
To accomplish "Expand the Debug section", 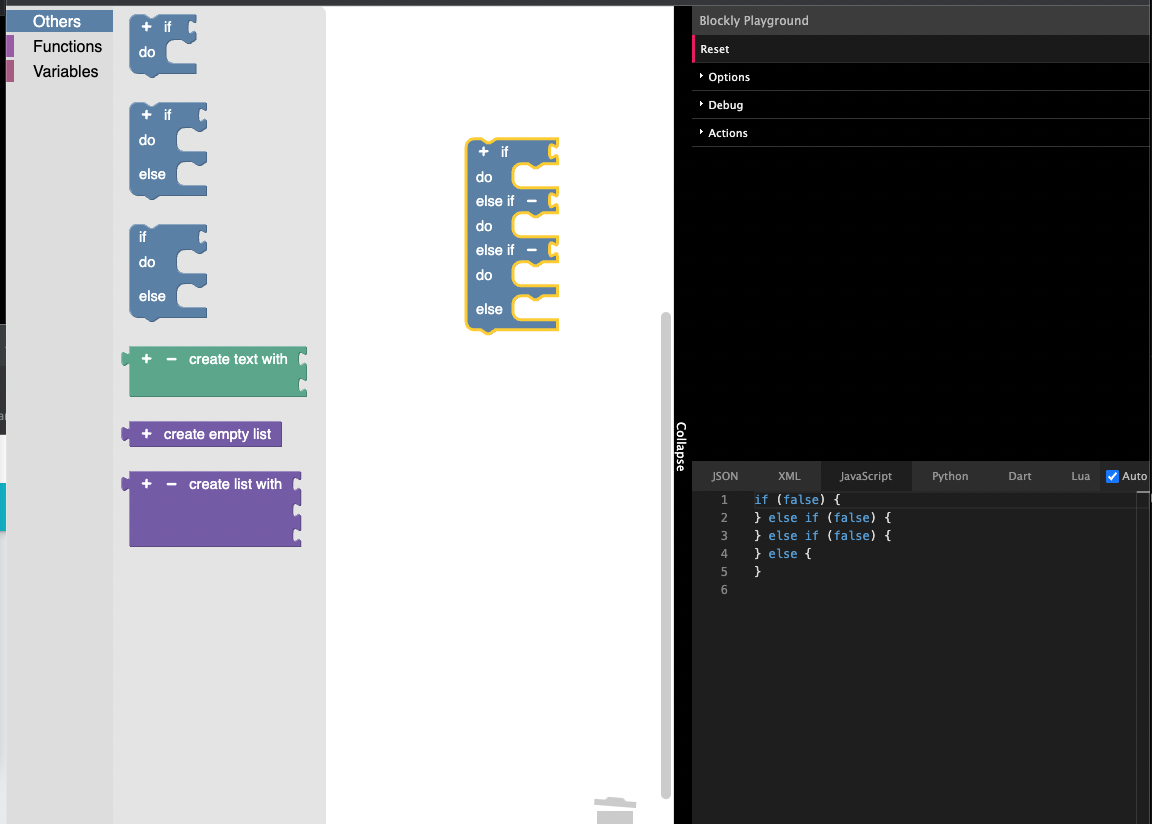I will [921, 105].
